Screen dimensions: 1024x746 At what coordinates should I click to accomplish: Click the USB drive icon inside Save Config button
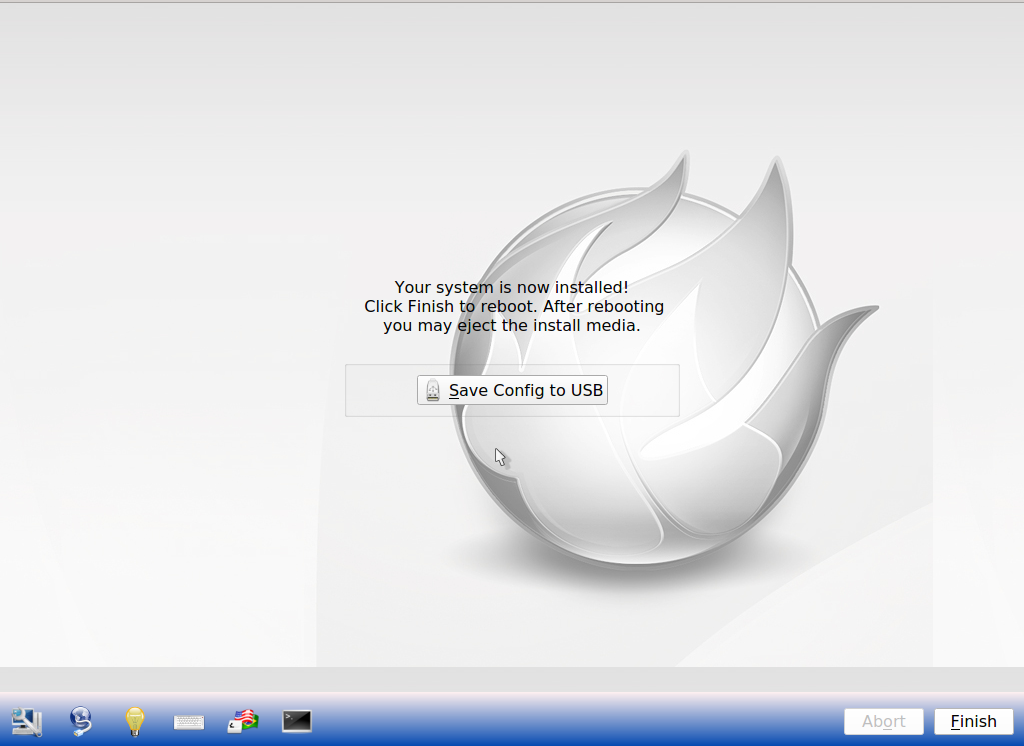(432, 390)
